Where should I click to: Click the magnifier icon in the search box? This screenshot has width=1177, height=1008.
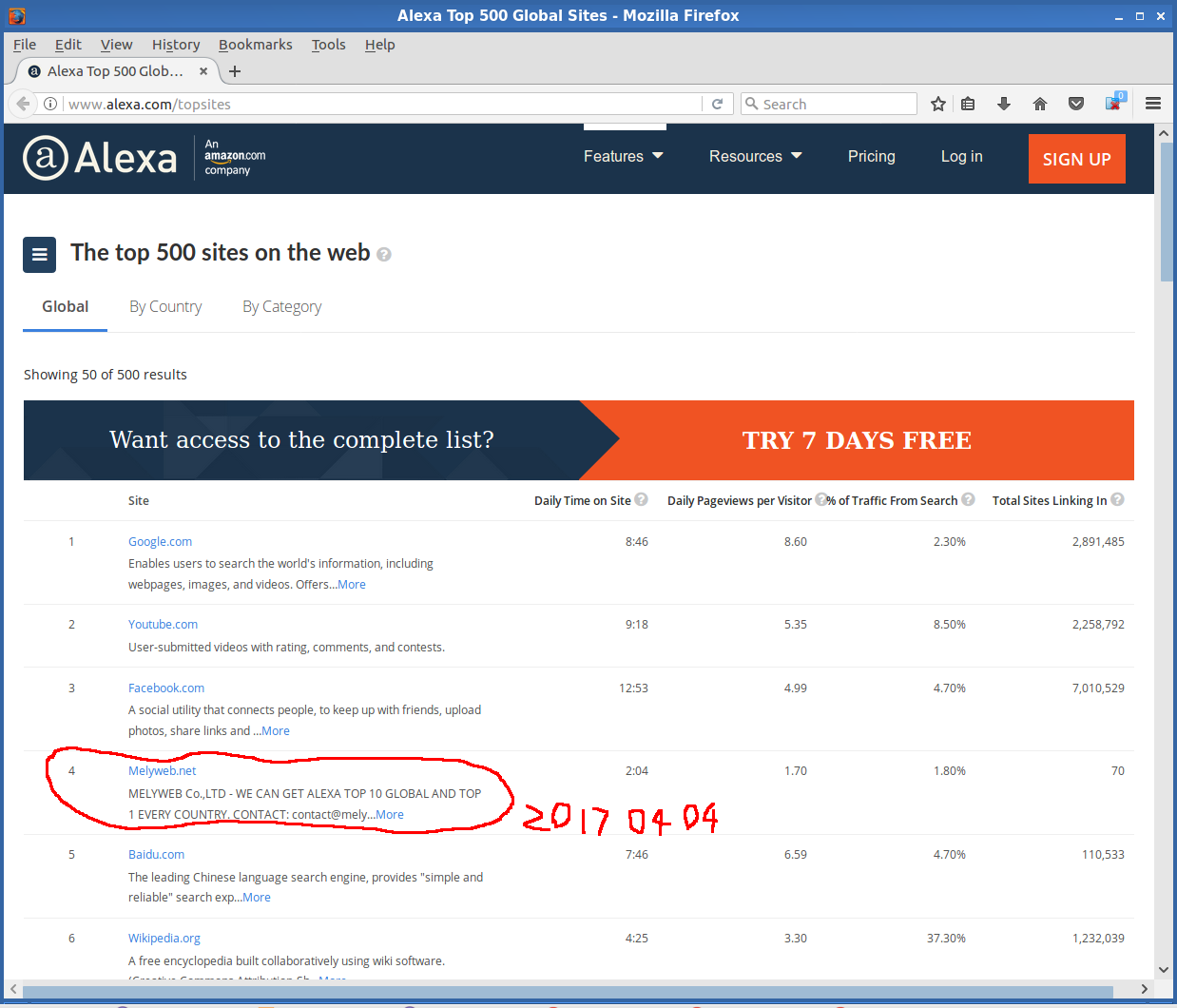751,104
